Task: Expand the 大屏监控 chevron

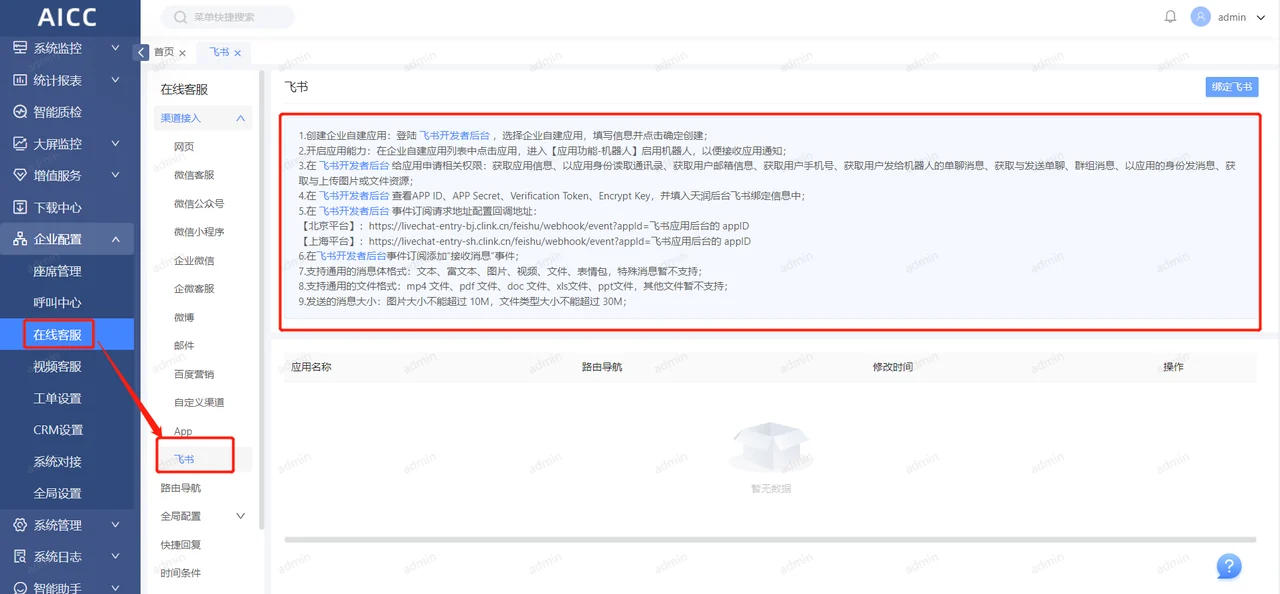Action: pos(115,144)
